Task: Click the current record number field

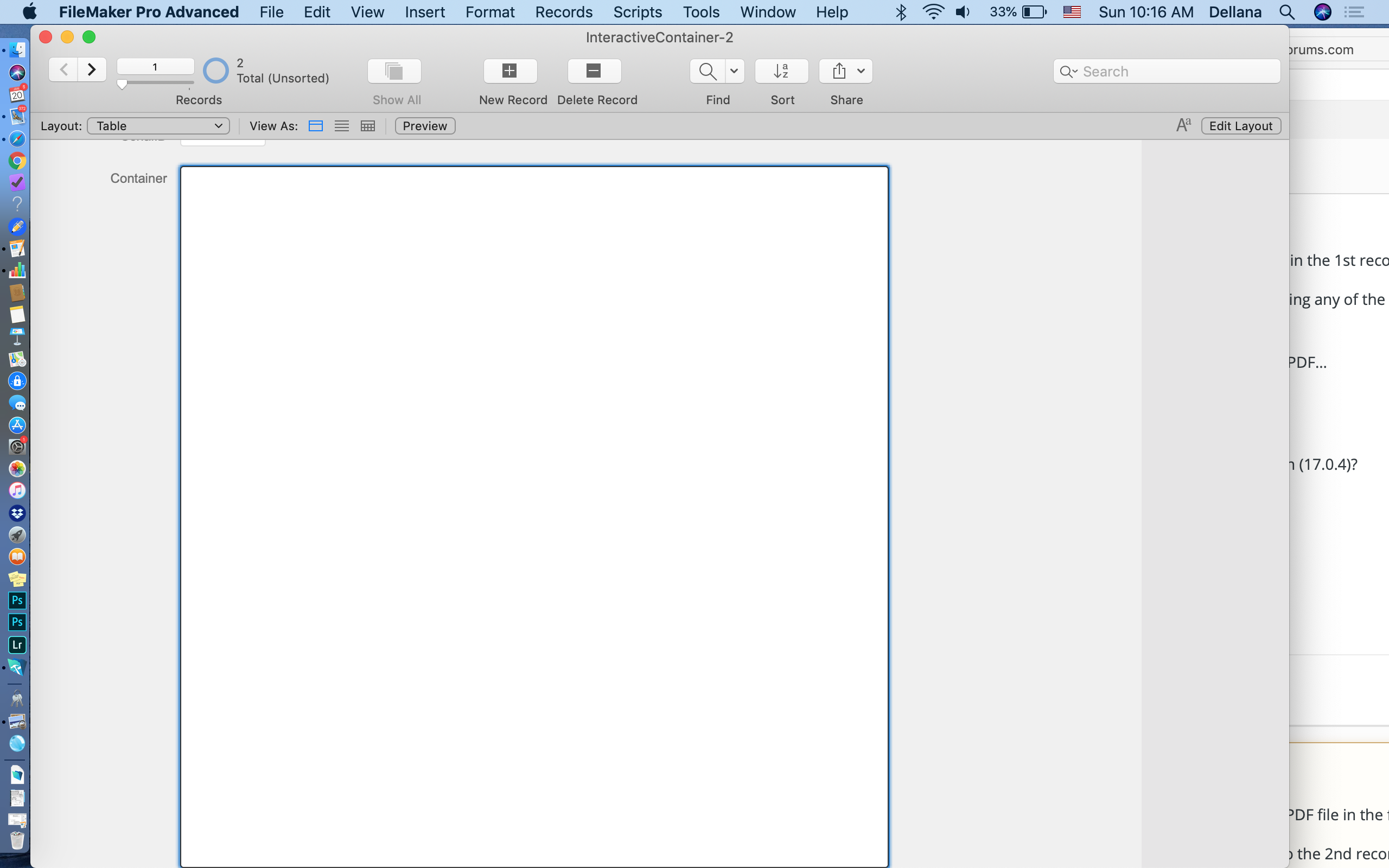Action: [155, 67]
